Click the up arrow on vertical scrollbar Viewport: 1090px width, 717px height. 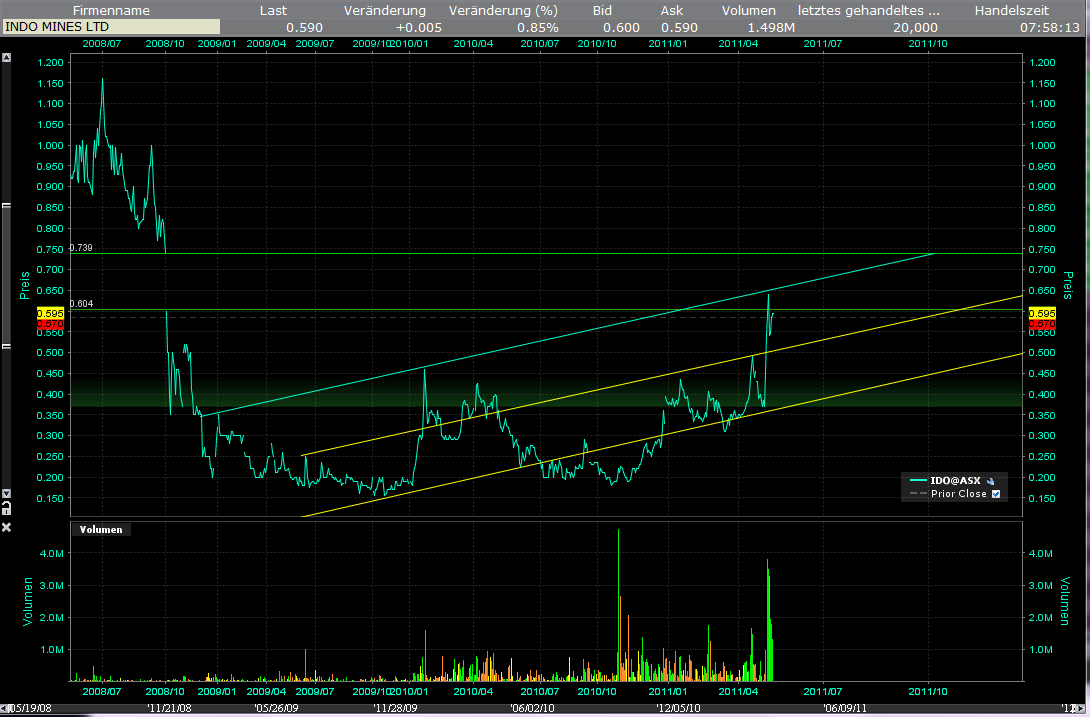6,58
